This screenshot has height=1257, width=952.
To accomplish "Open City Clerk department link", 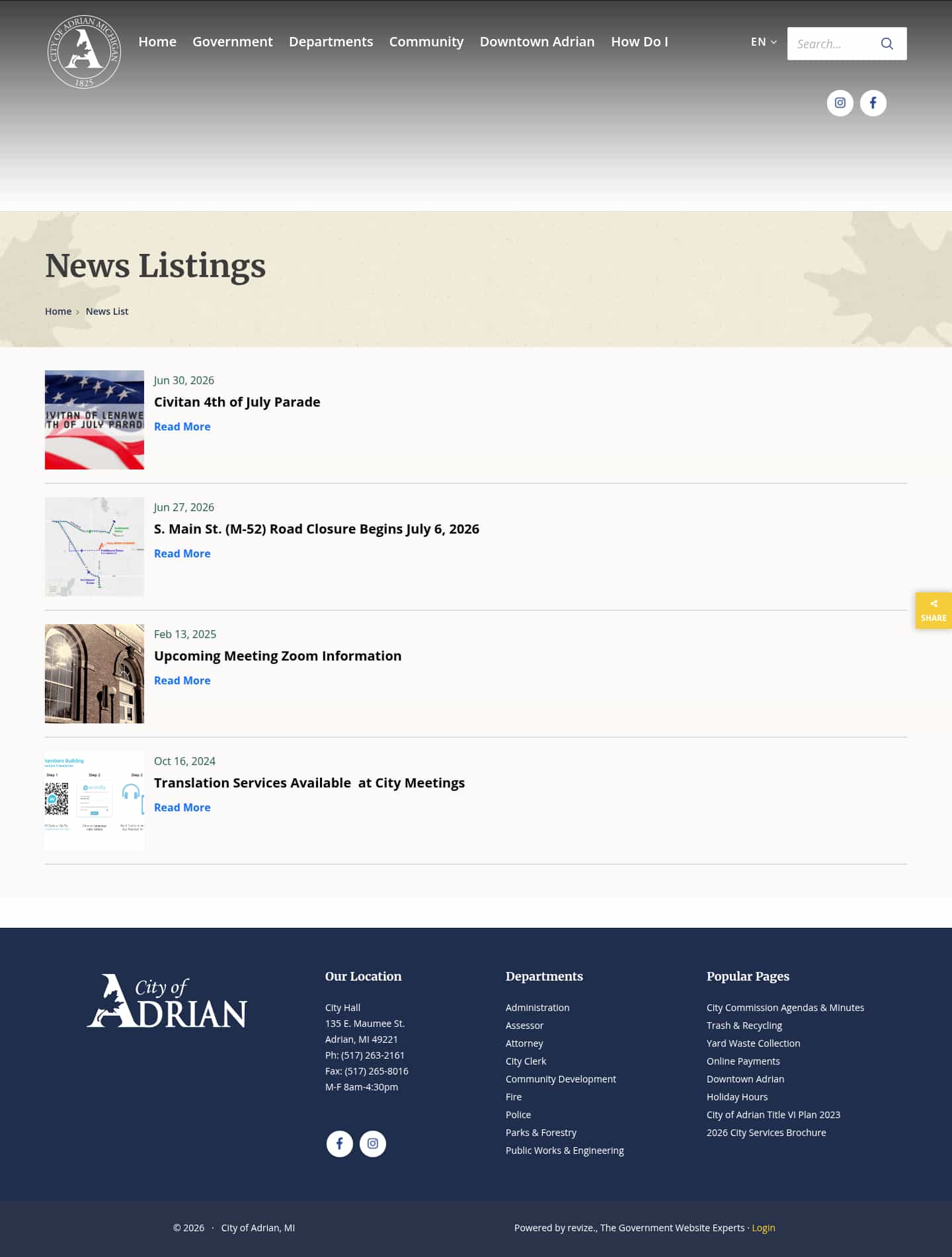I will (x=526, y=1061).
